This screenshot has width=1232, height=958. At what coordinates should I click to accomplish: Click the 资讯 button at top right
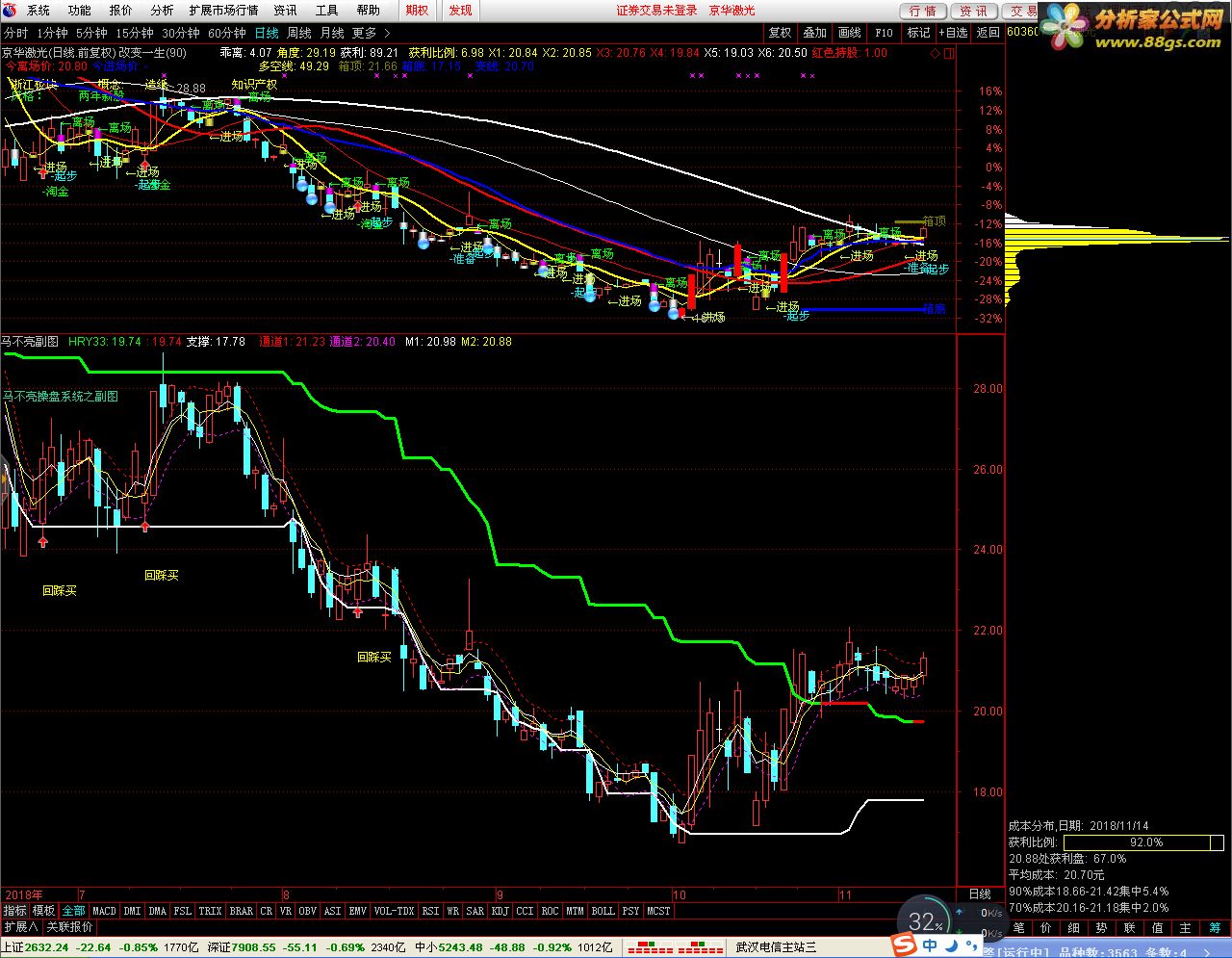pyautogui.click(x=974, y=11)
